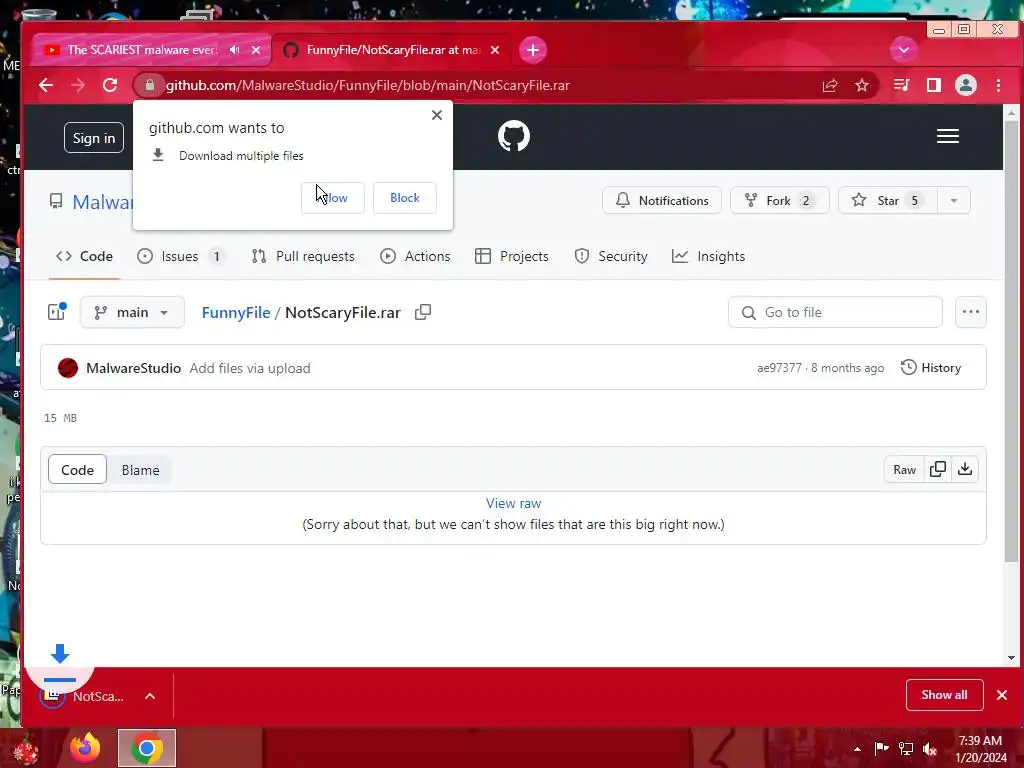Click the Raw button
Screen dimensions: 1024x768
coord(904,470)
